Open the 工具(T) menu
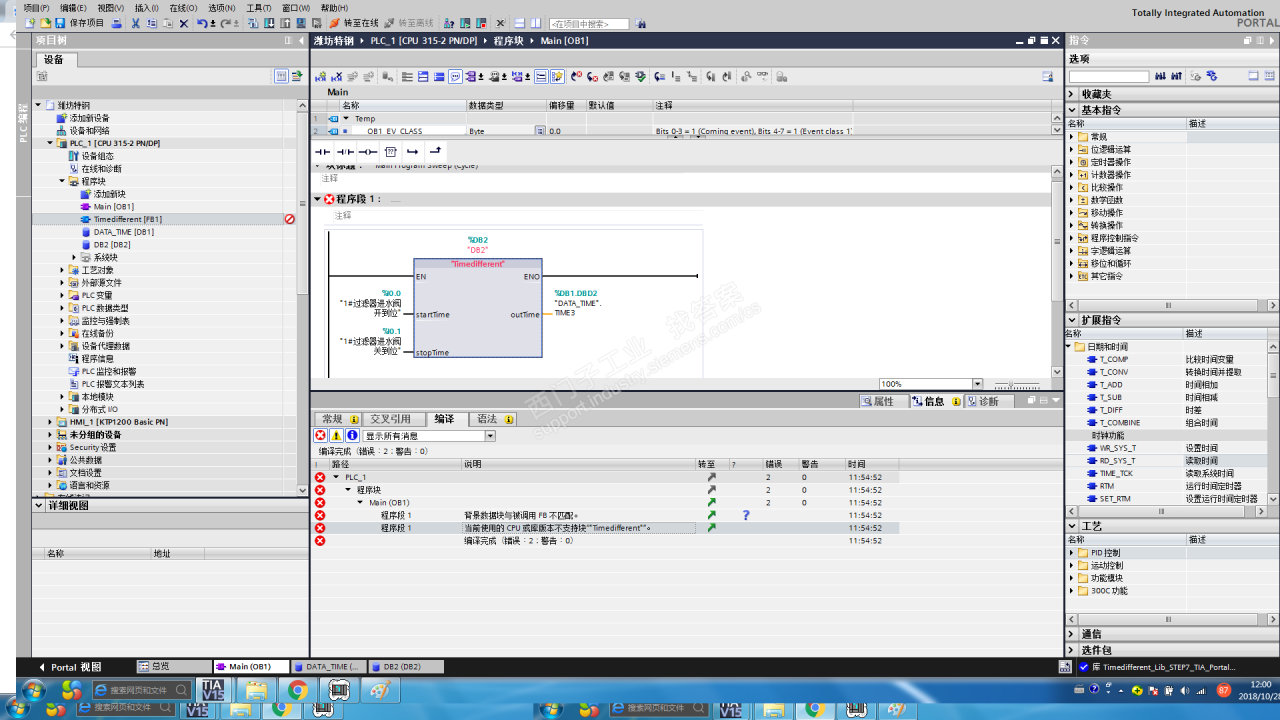Viewport: 1280px width, 720px height. [259, 8]
